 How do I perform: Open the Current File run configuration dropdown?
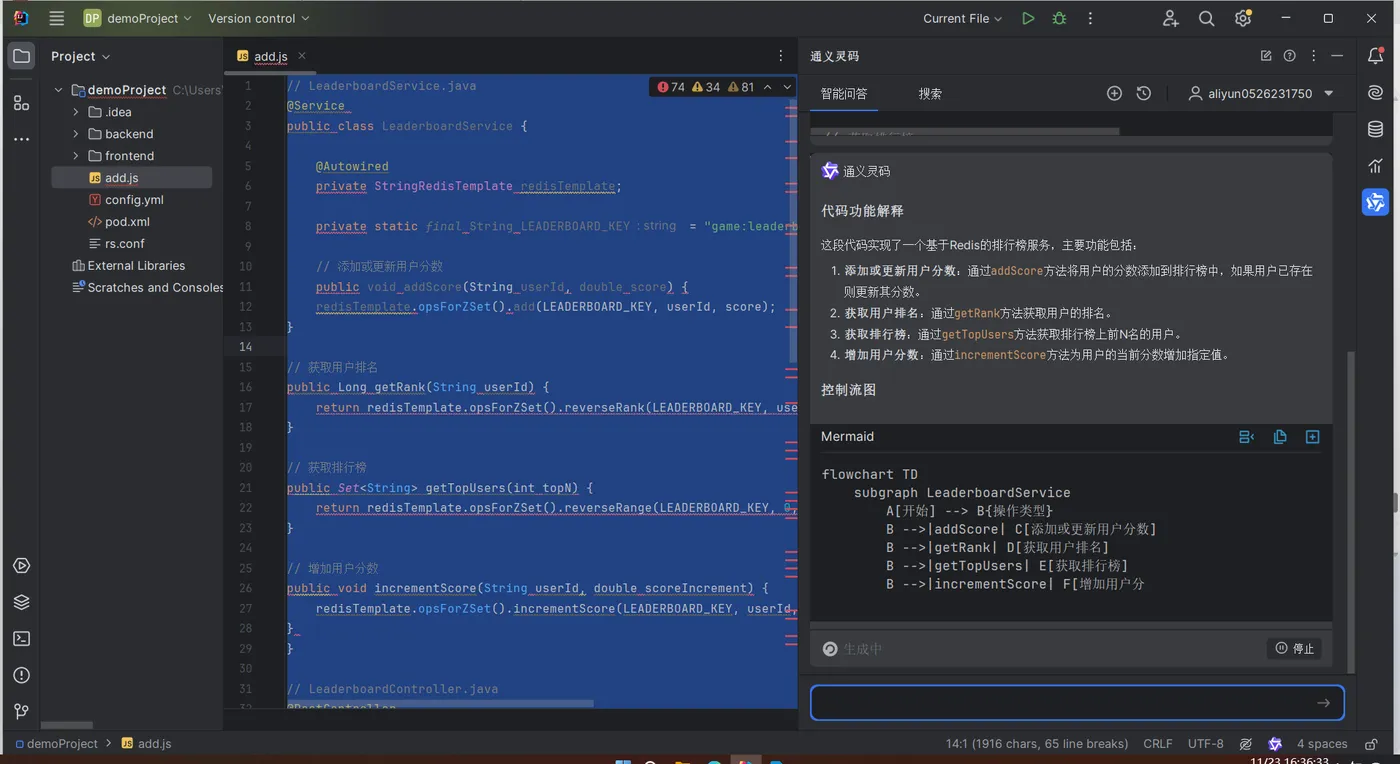coord(962,18)
